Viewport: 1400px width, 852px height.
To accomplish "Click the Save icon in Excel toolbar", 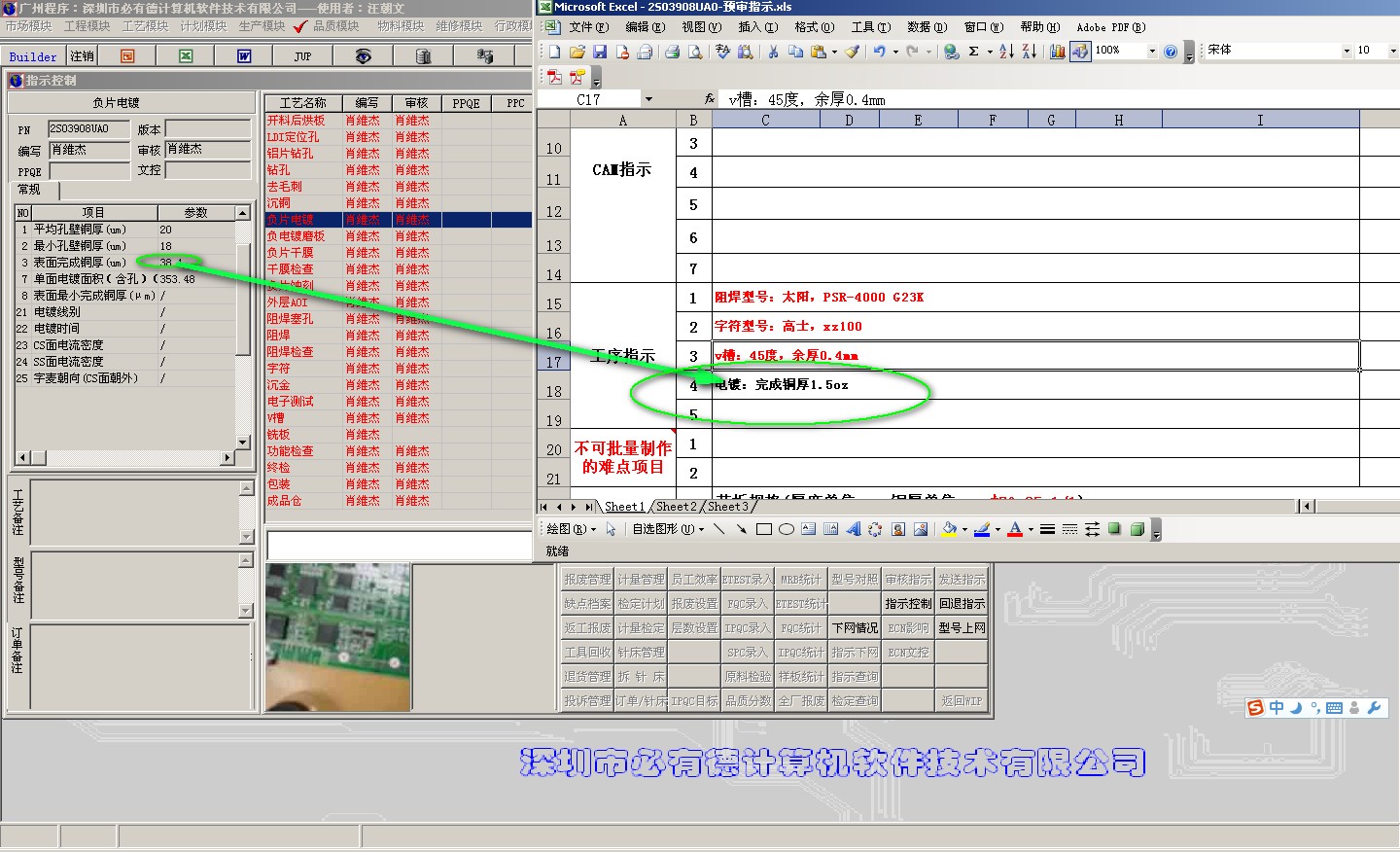I will point(599,52).
